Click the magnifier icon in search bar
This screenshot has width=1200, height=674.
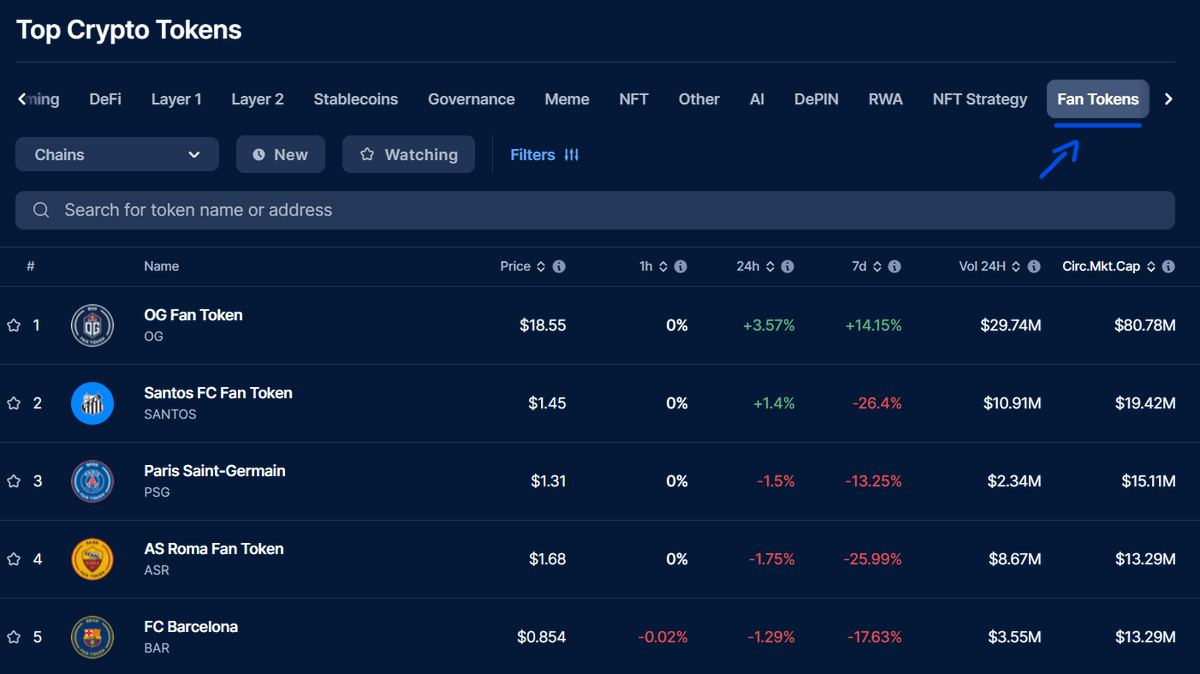pos(41,210)
